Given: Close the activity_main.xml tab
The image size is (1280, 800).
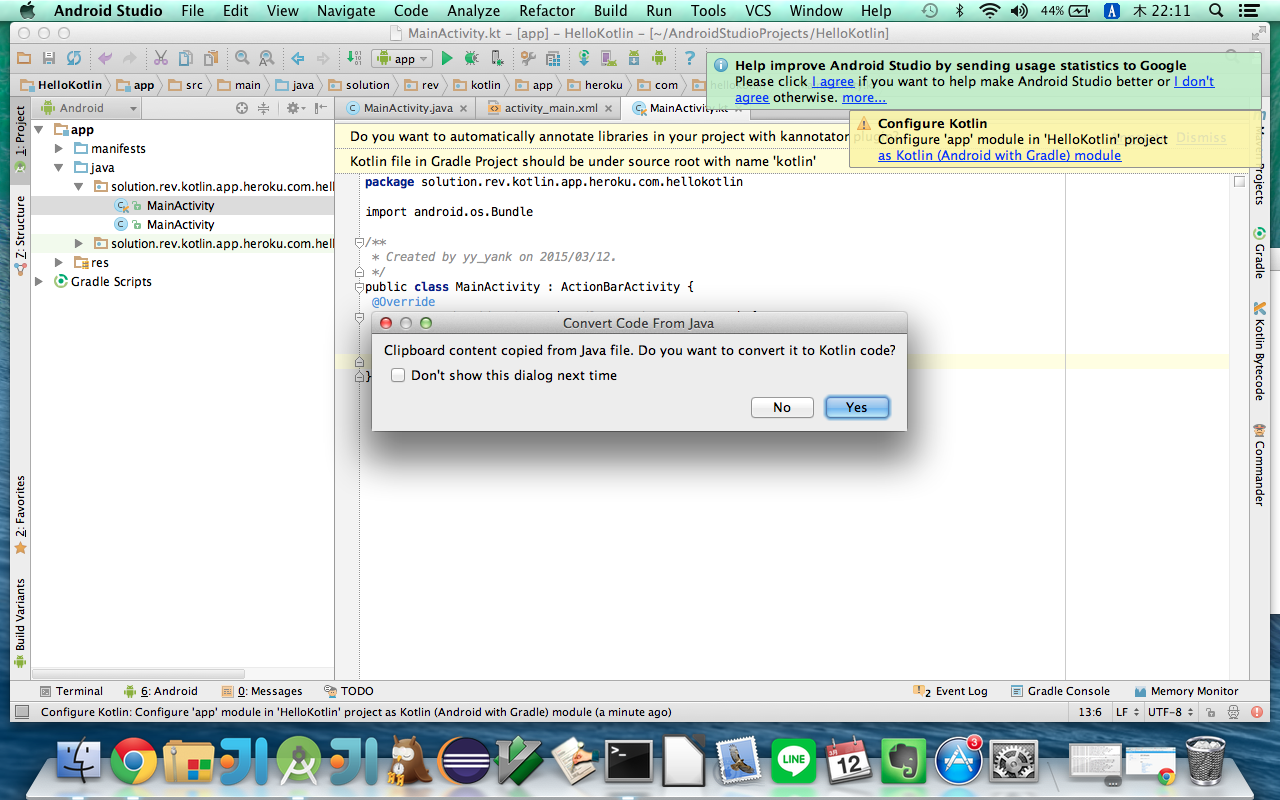Looking at the screenshot, I should [609, 108].
